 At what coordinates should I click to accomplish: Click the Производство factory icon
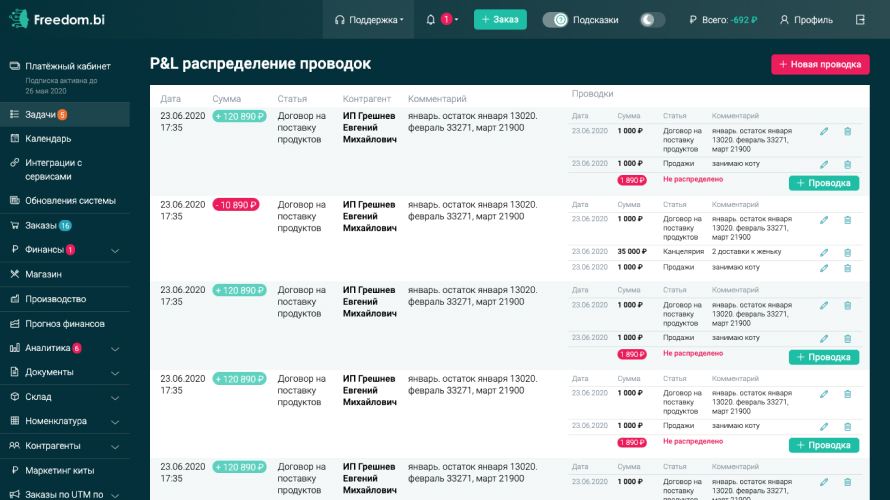pyautogui.click(x=15, y=299)
